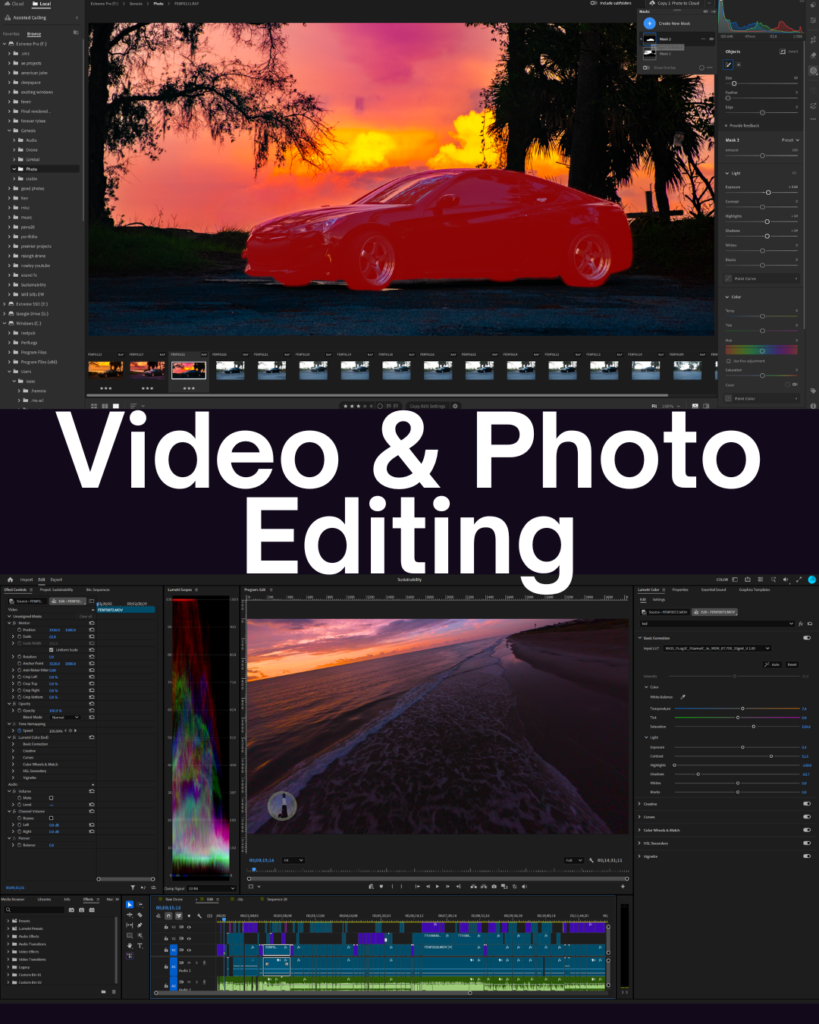This screenshot has width=819, height=1024.
Task: Toggle the Creative section switch in Lumetri Color
Action: pyautogui.click(x=807, y=804)
